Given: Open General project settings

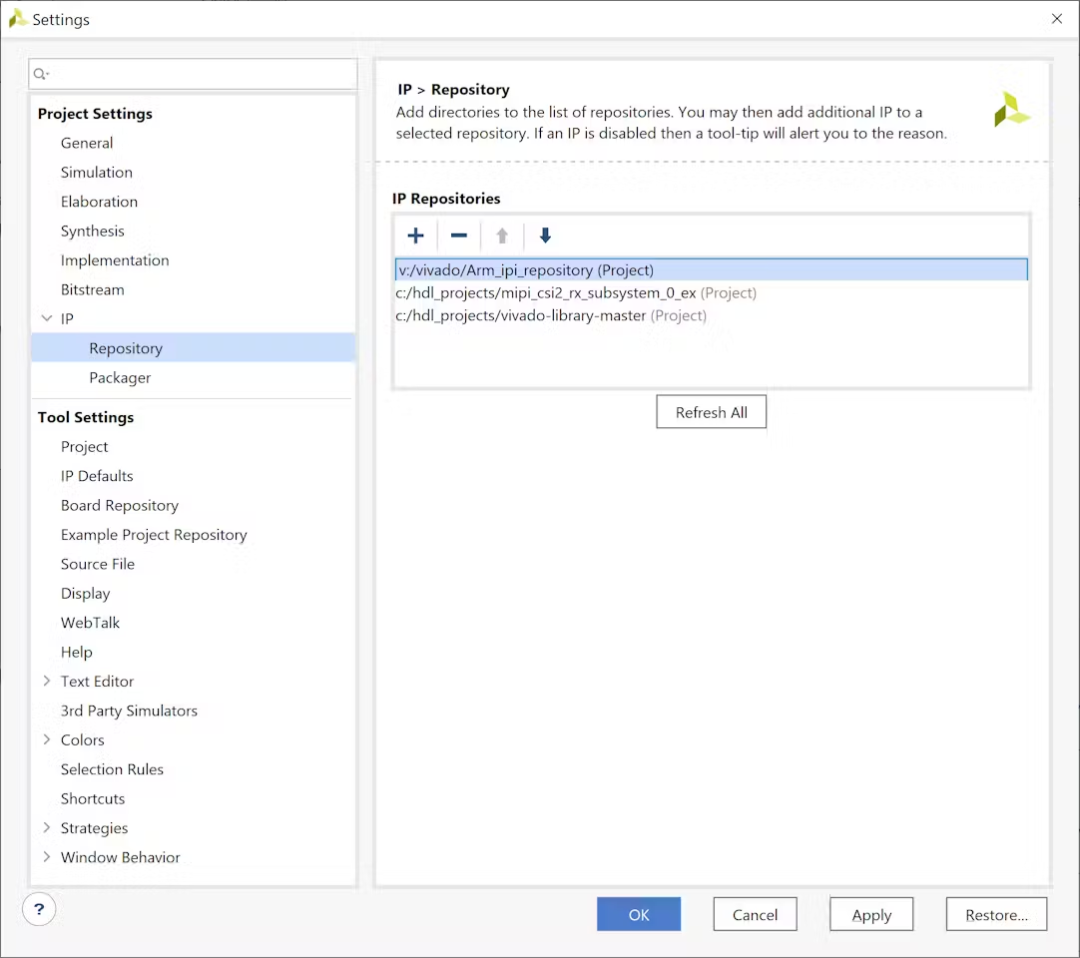Looking at the screenshot, I should [87, 143].
